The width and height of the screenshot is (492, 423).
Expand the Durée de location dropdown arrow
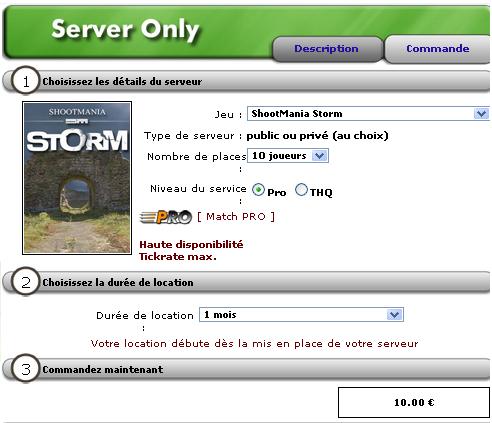pyautogui.click(x=394, y=315)
